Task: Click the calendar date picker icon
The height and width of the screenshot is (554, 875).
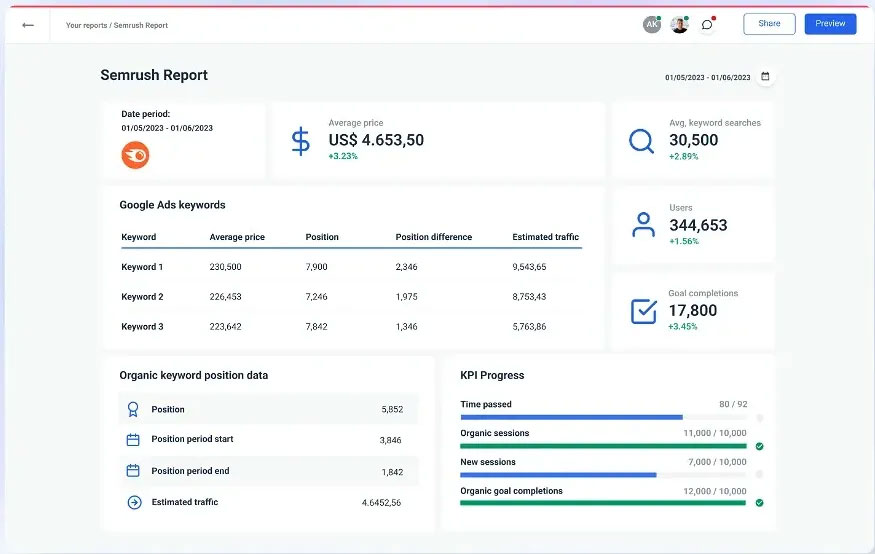Action: coord(765,76)
